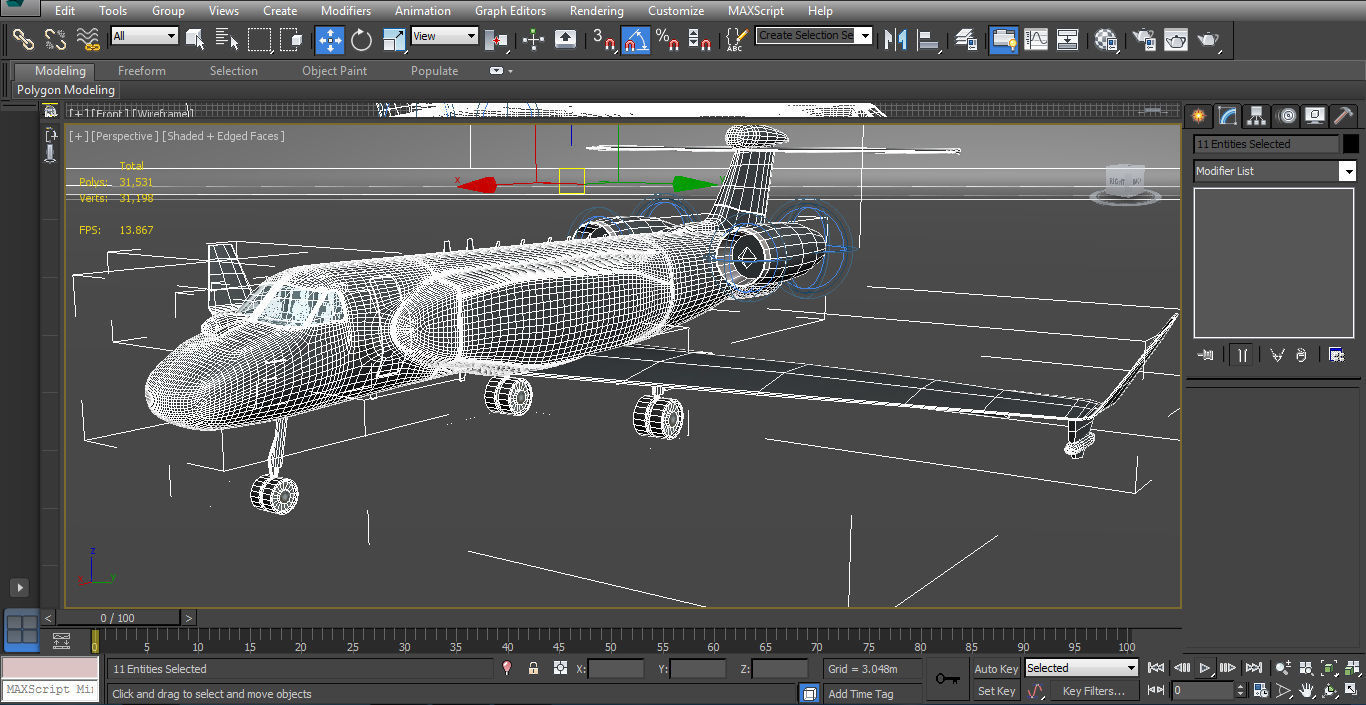Click the Pan View hand icon

[x=1307, y=690]
